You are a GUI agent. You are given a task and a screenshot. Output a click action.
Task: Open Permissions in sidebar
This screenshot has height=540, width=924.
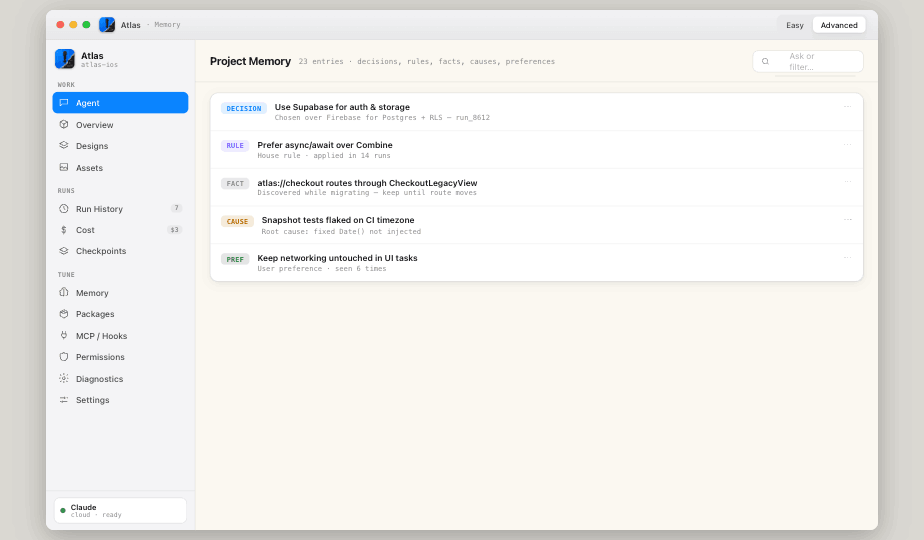pos(120,357)
